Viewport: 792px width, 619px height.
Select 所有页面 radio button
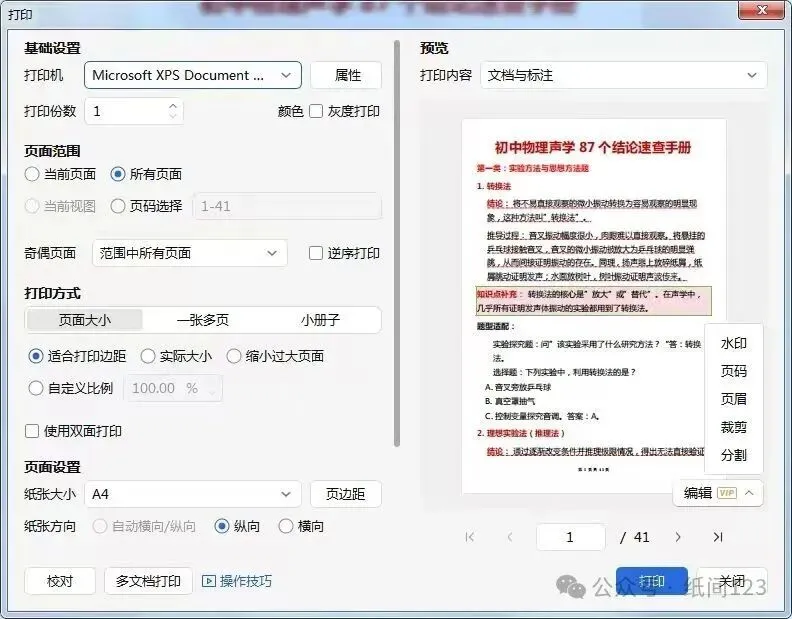118,174
